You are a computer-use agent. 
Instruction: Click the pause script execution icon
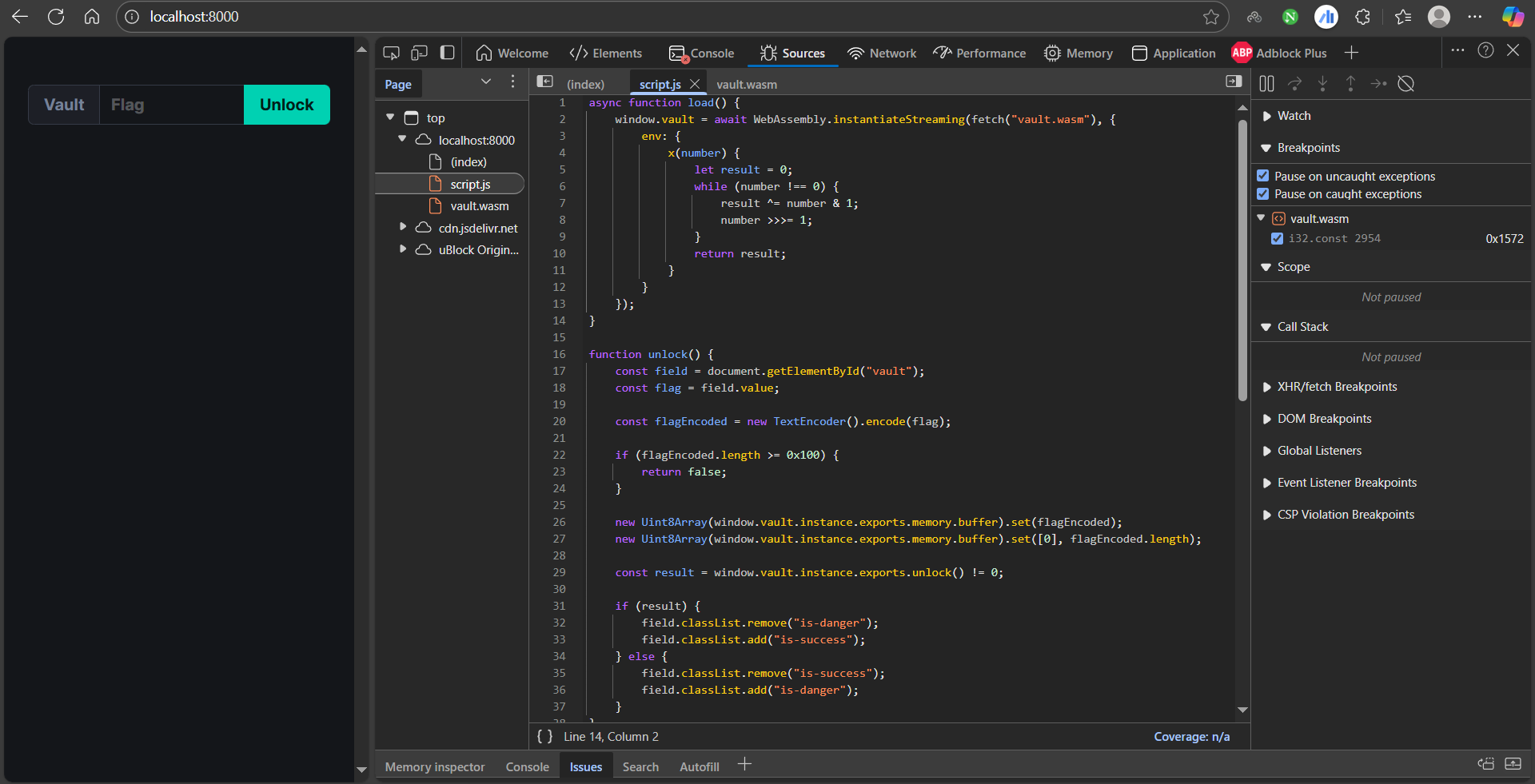pos(1266,84)
